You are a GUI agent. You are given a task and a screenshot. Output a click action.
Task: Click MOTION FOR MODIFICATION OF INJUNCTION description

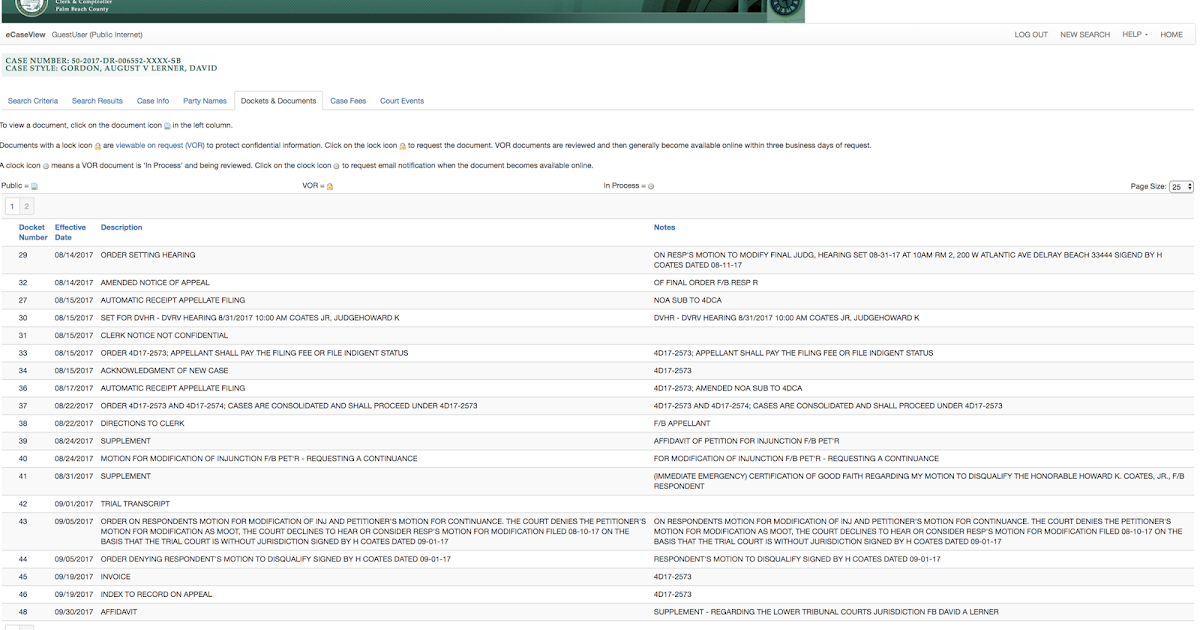[x=259, y=459]
